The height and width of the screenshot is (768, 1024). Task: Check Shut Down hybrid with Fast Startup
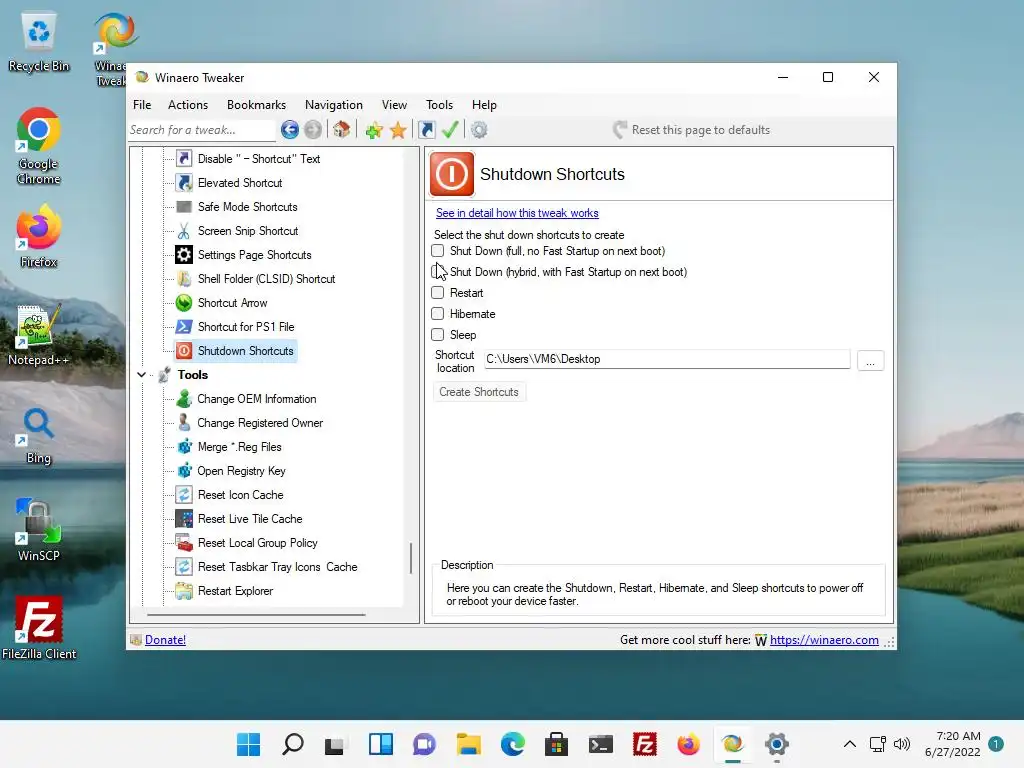coord(438,272)
